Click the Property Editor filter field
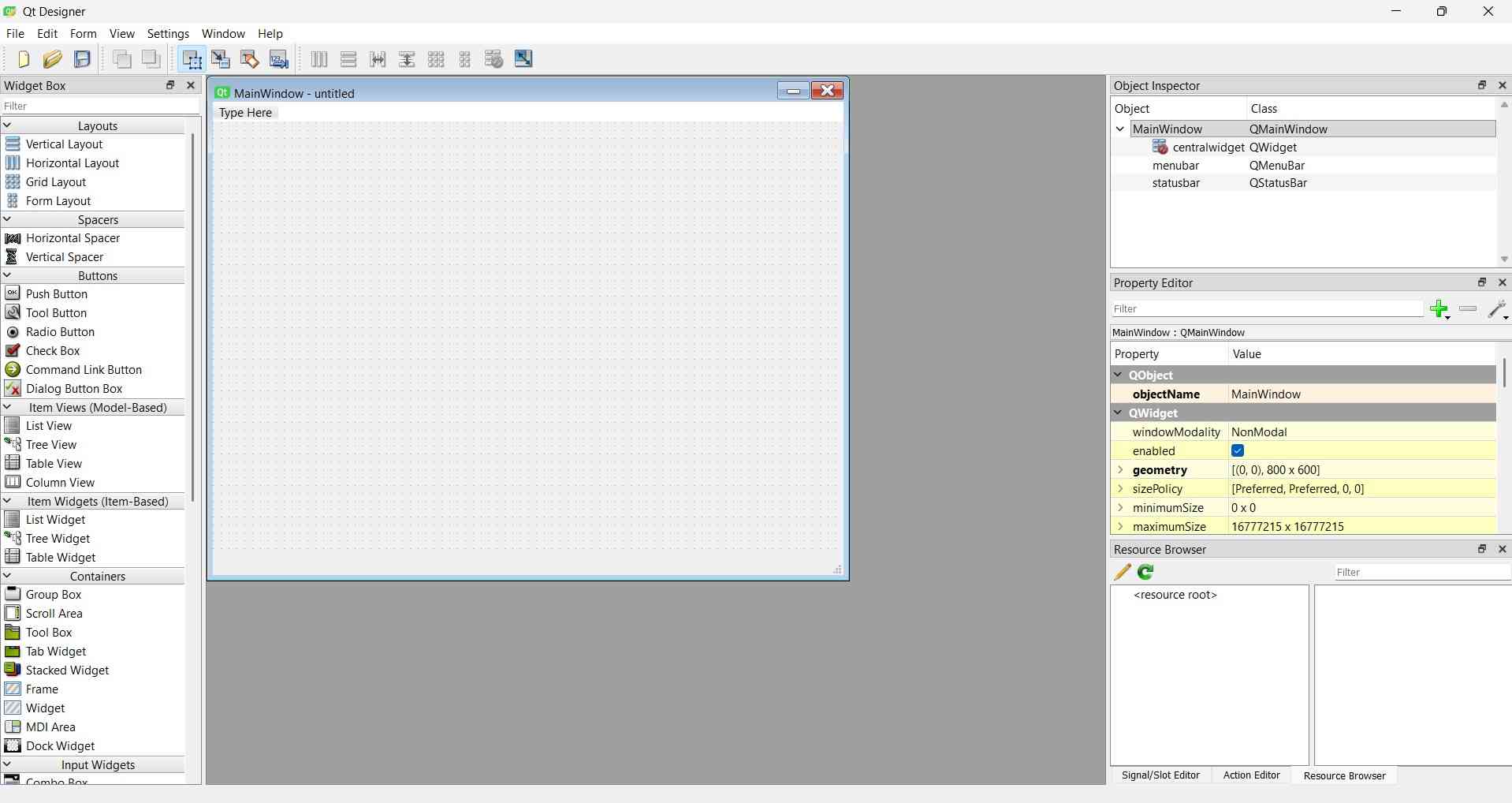Viewport: 1512px width, 803px height. pos(1268,309)
